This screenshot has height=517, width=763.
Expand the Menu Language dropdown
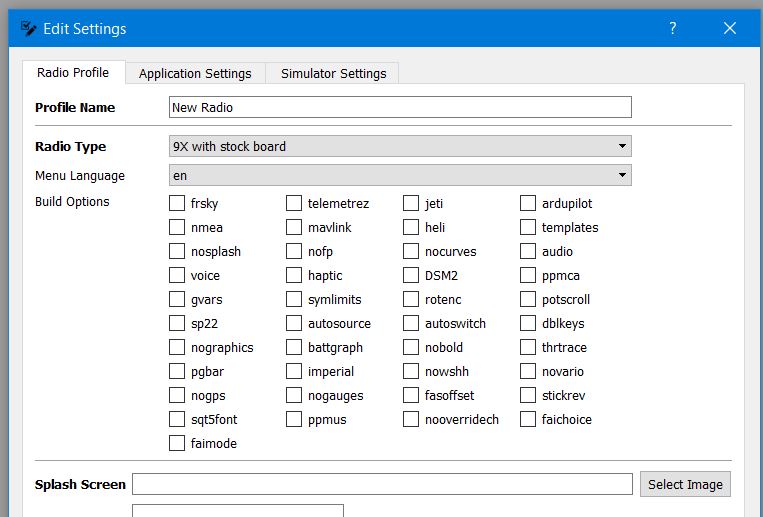pos(400,175)
